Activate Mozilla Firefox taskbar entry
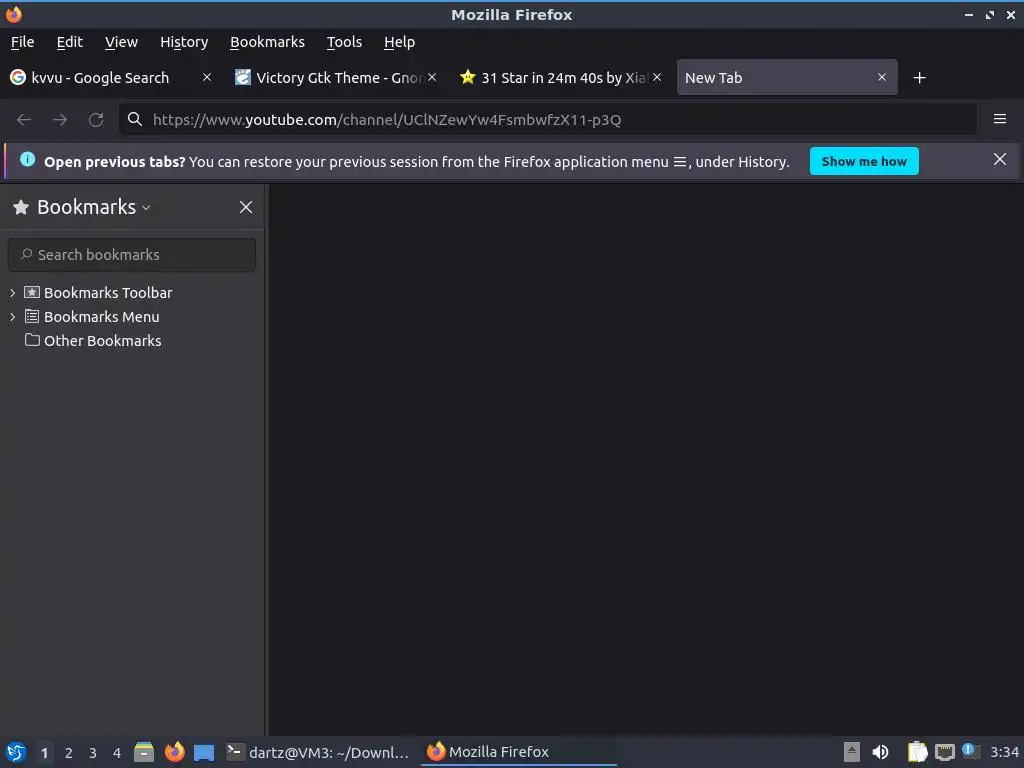Image resolution: width=1024 pixels, height=768 pixels. (x=519, y=752)
